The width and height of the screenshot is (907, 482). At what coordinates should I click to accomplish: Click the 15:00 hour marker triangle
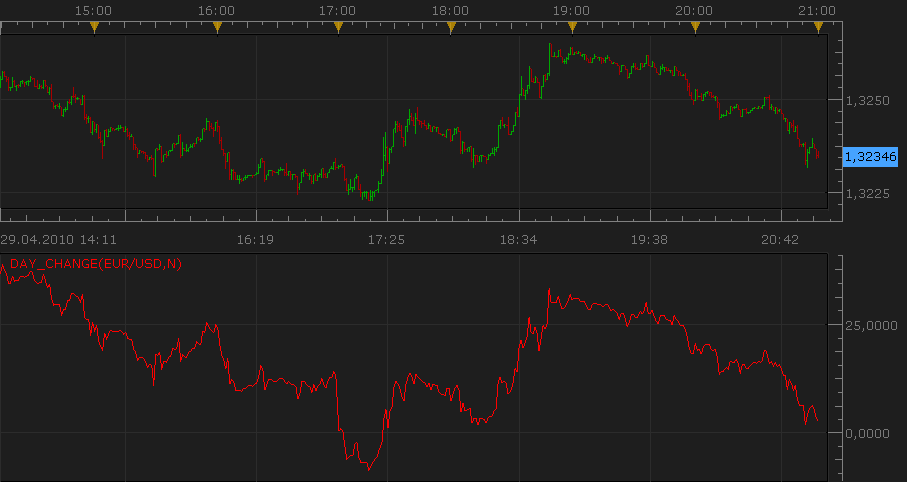95,27
